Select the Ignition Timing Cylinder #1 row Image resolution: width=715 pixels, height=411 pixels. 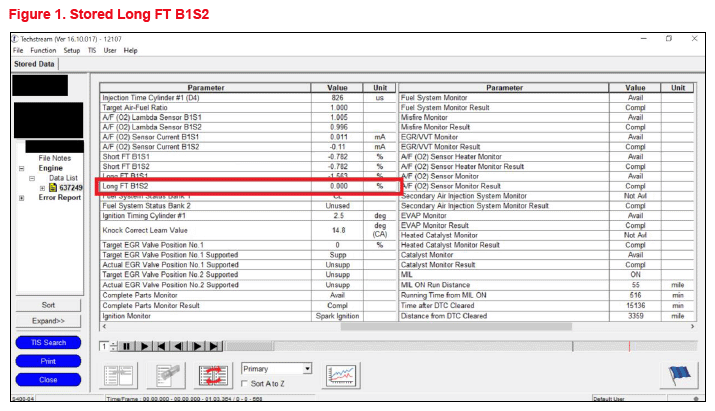point(249,216)
